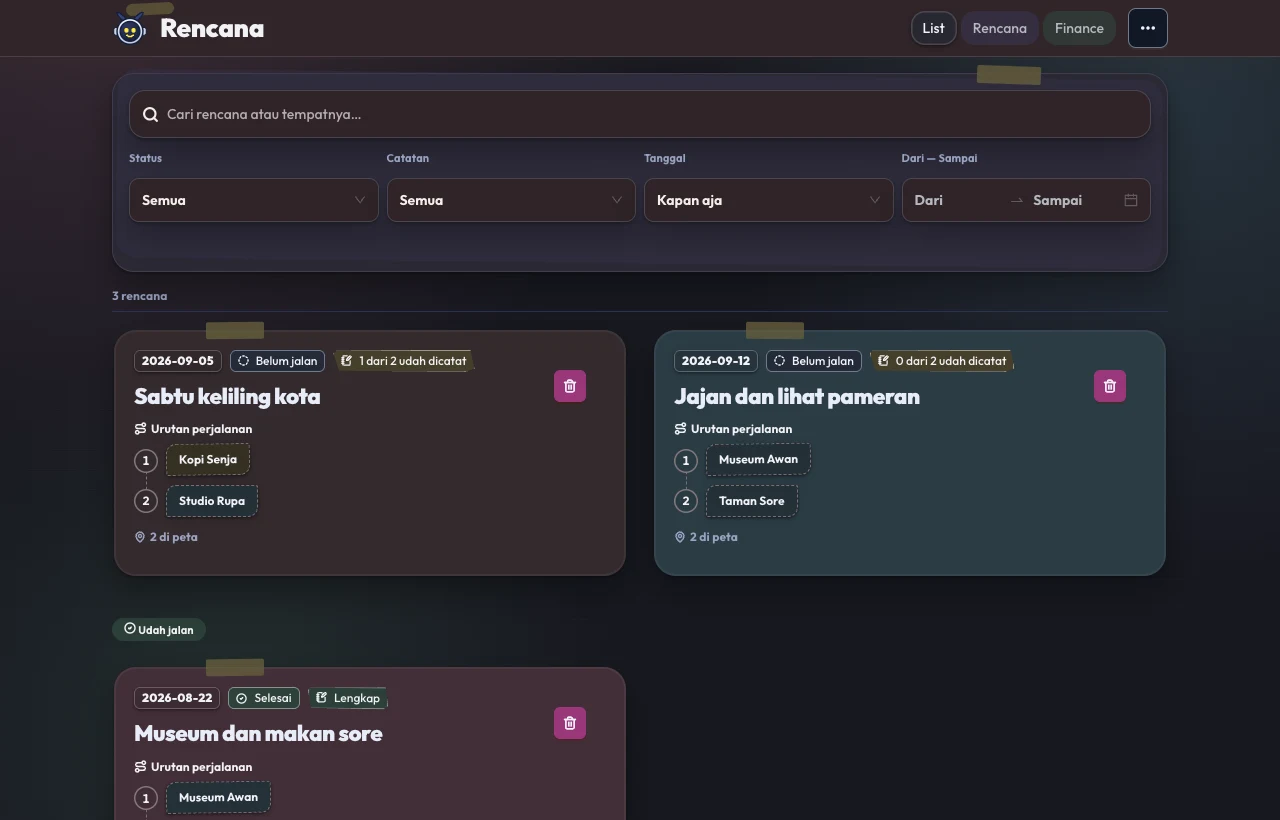The image size is (1280, 820).
Task: Click the check icon on Udah jalan label
Action: (x=129, y=629)
